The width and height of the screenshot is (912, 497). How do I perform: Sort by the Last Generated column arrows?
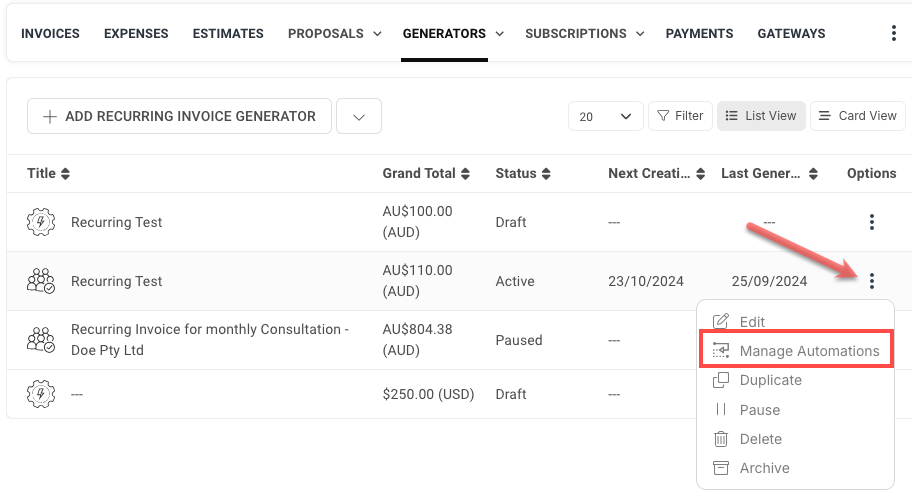point(813,173)
